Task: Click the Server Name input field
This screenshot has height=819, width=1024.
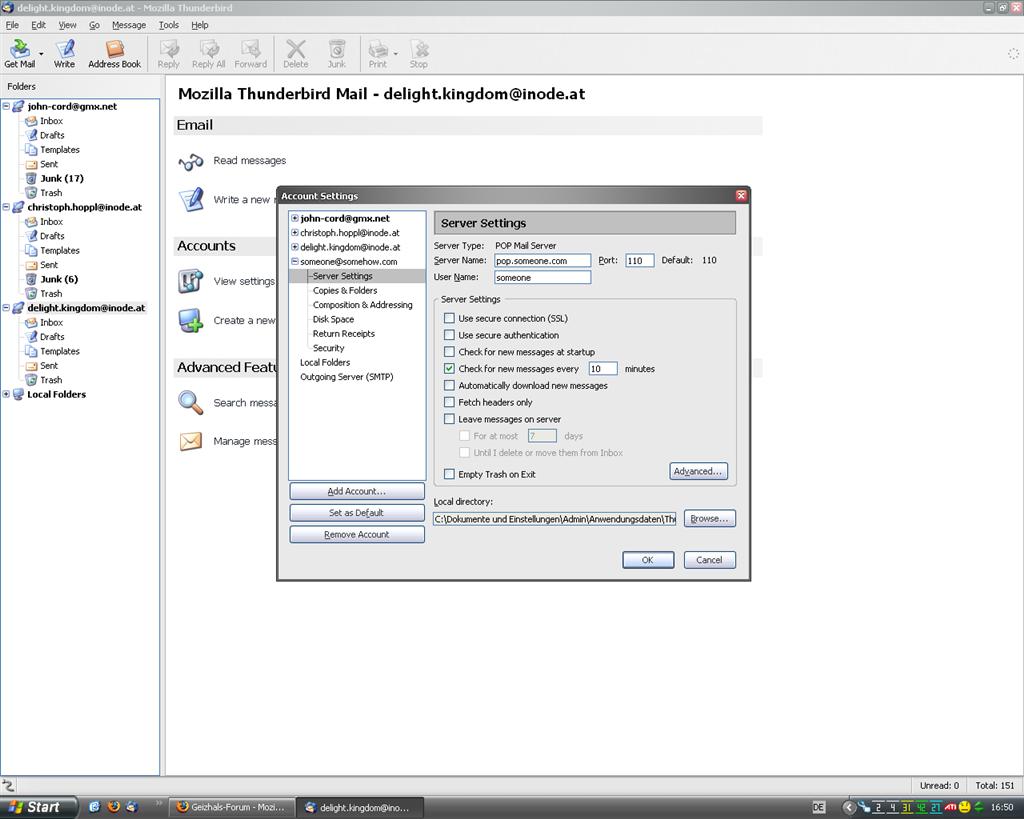Action: tap(542, 260)
